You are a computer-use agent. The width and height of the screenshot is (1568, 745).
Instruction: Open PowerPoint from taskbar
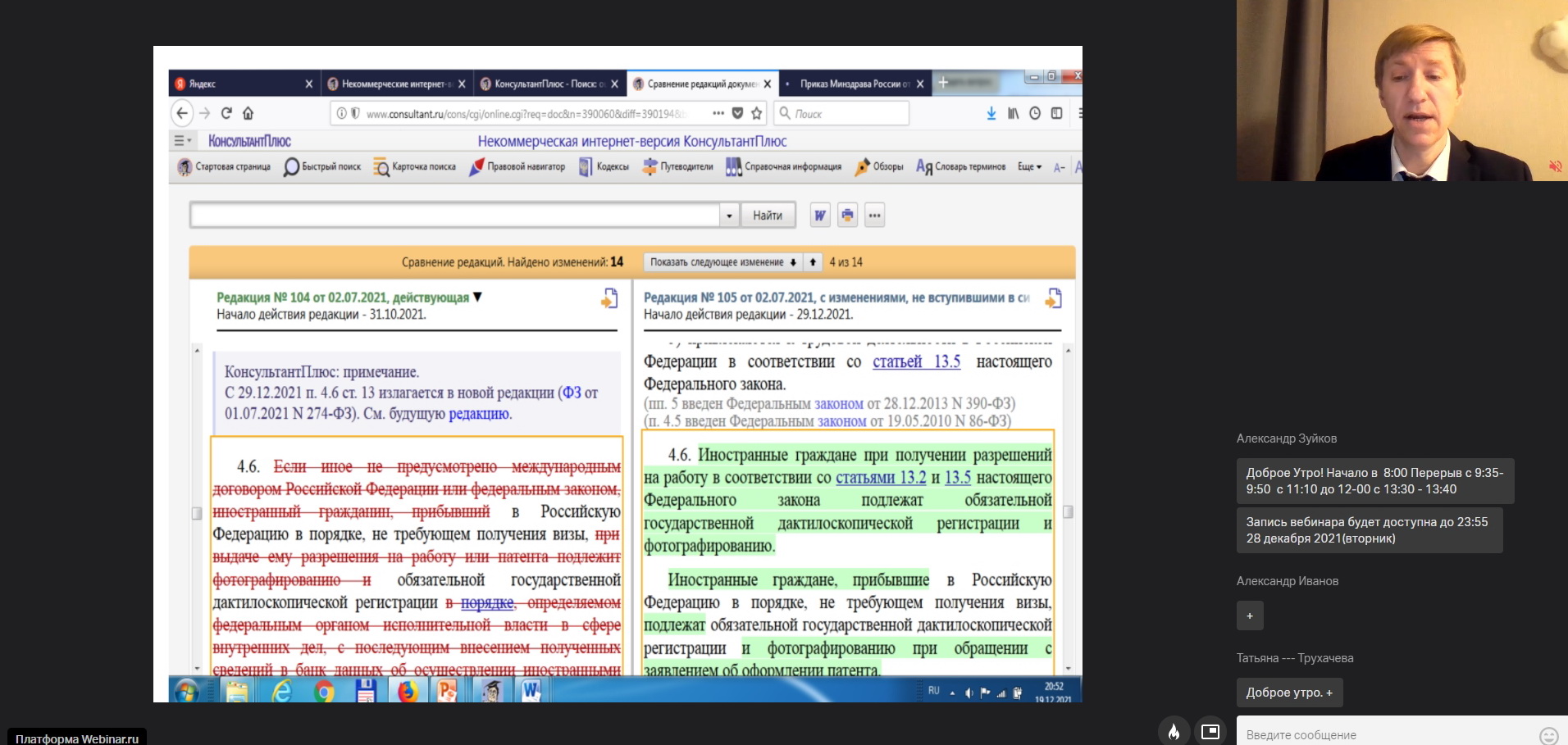[x=447, y=692]
